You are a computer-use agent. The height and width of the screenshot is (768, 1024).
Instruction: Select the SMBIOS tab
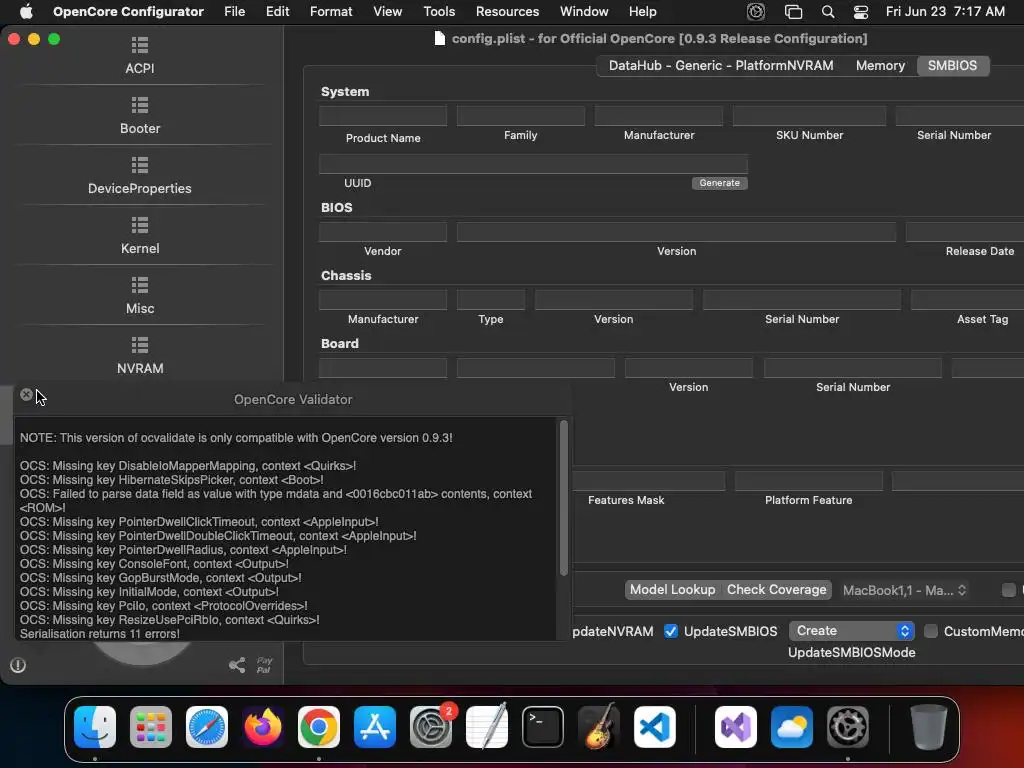(952, 65)
